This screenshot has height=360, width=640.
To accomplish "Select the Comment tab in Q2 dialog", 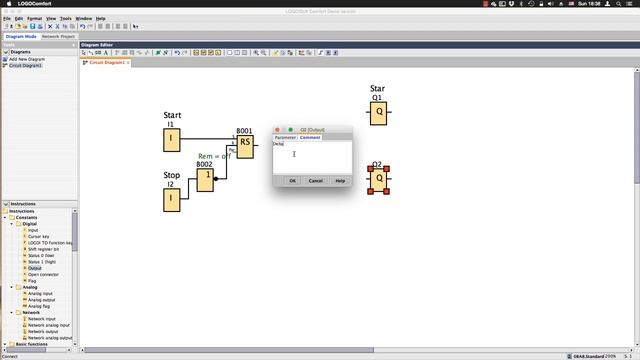I will click(310, 138).
